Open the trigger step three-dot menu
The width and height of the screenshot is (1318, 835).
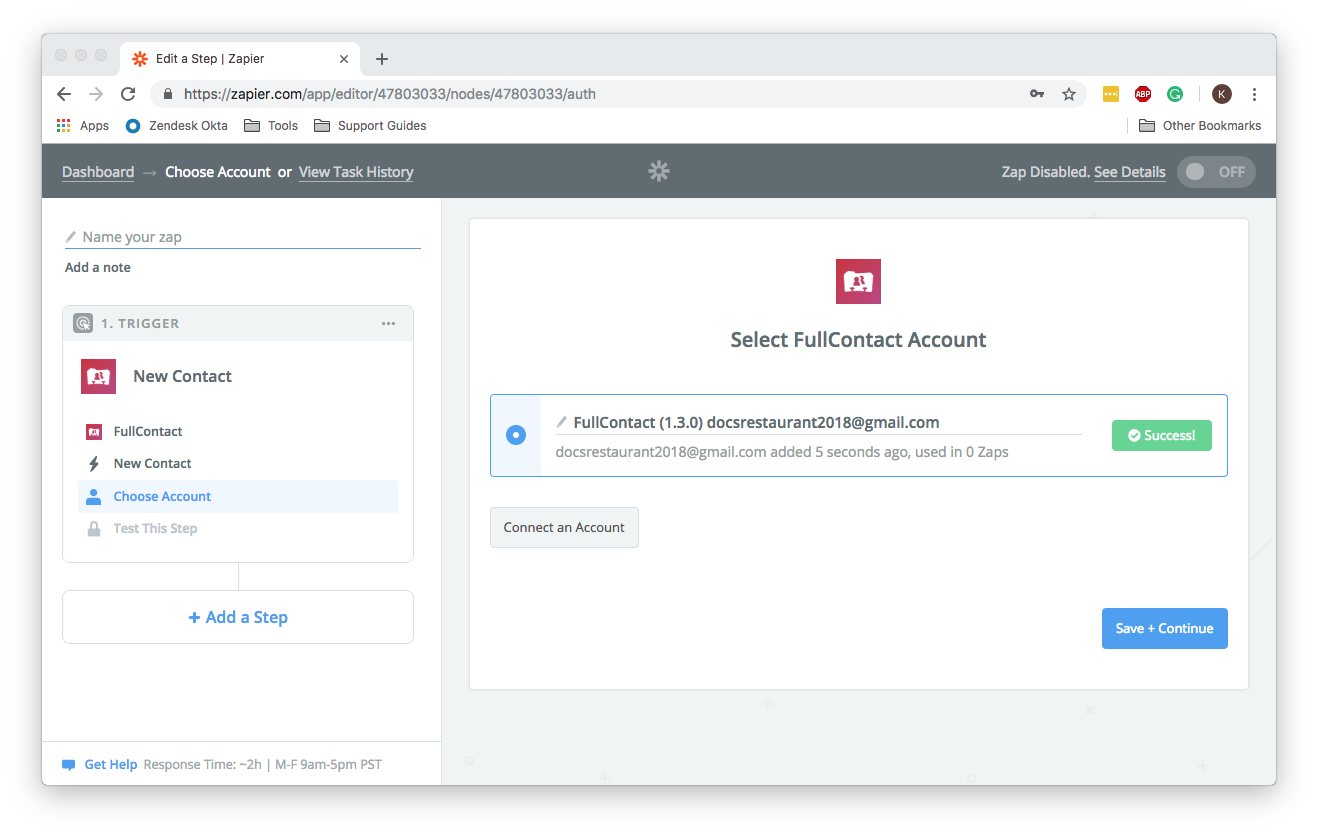pos(388,323)
